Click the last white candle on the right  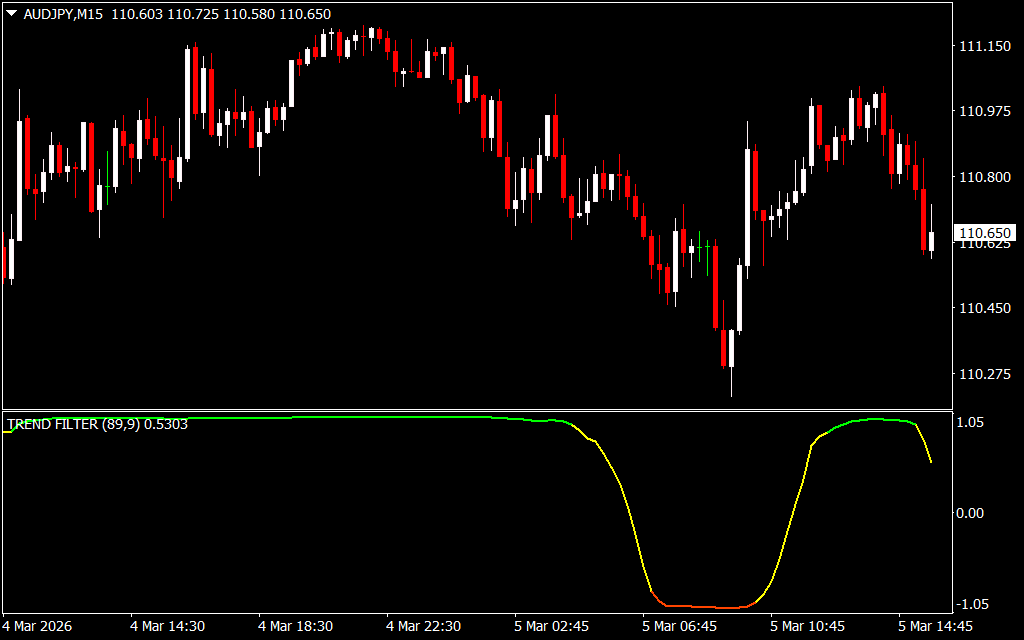pyautogui.click(x=931, y=241)
